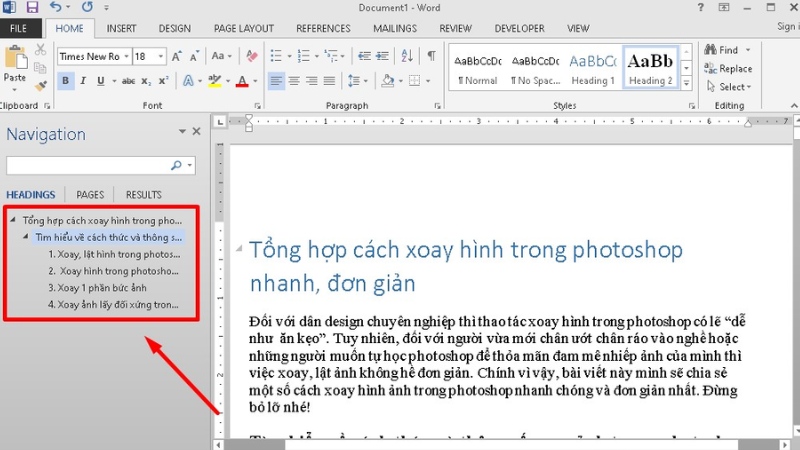Close the Navigation pane
The width and height of the screenshot is (800, 450).
[x=196, y=132]
